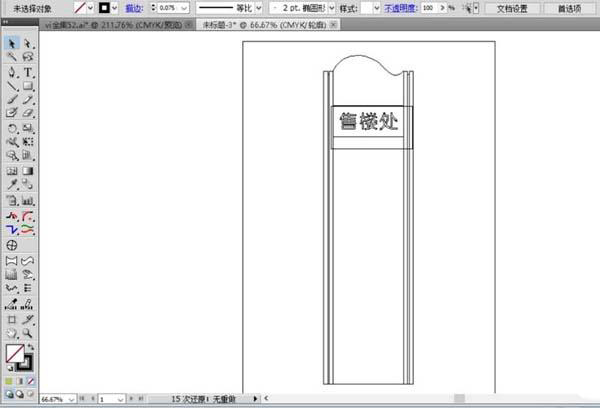Expand opacity slider arrow

pos(443,8)
